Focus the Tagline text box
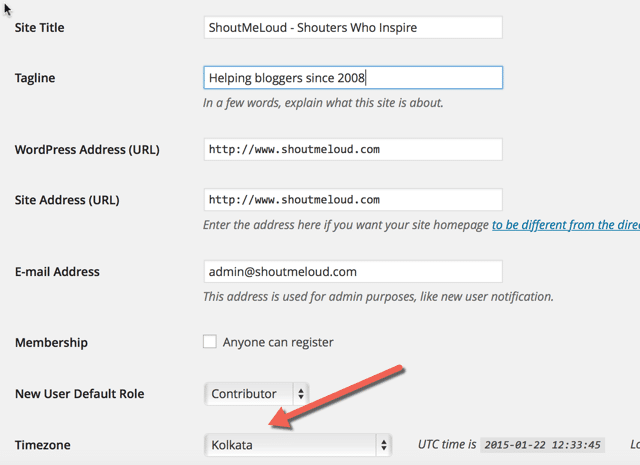Screen dimensions: 640x465 (352, 77)
